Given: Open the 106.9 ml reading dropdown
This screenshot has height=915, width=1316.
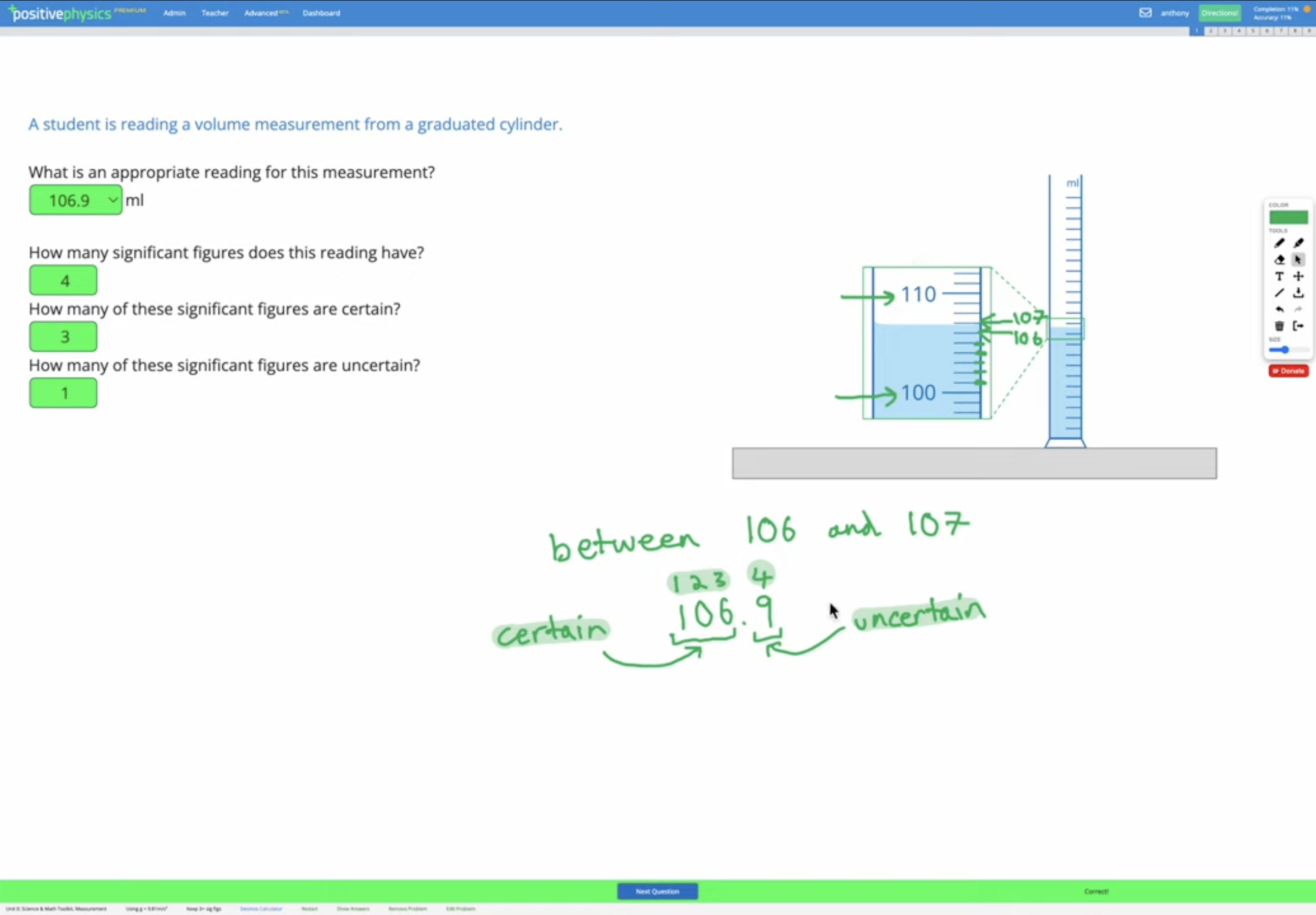Looking at the screenshot, I should click(x=76, y=200).
